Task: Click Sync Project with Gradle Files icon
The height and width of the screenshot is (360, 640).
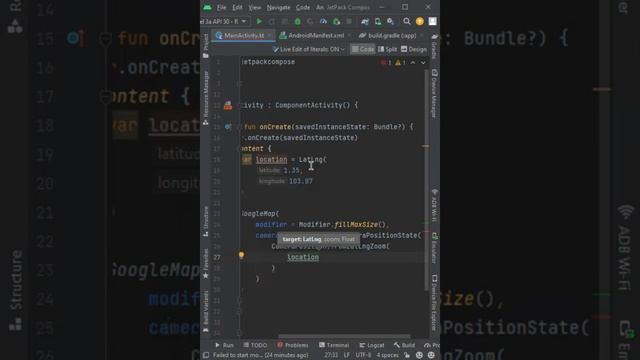Action: pos(365,21)
